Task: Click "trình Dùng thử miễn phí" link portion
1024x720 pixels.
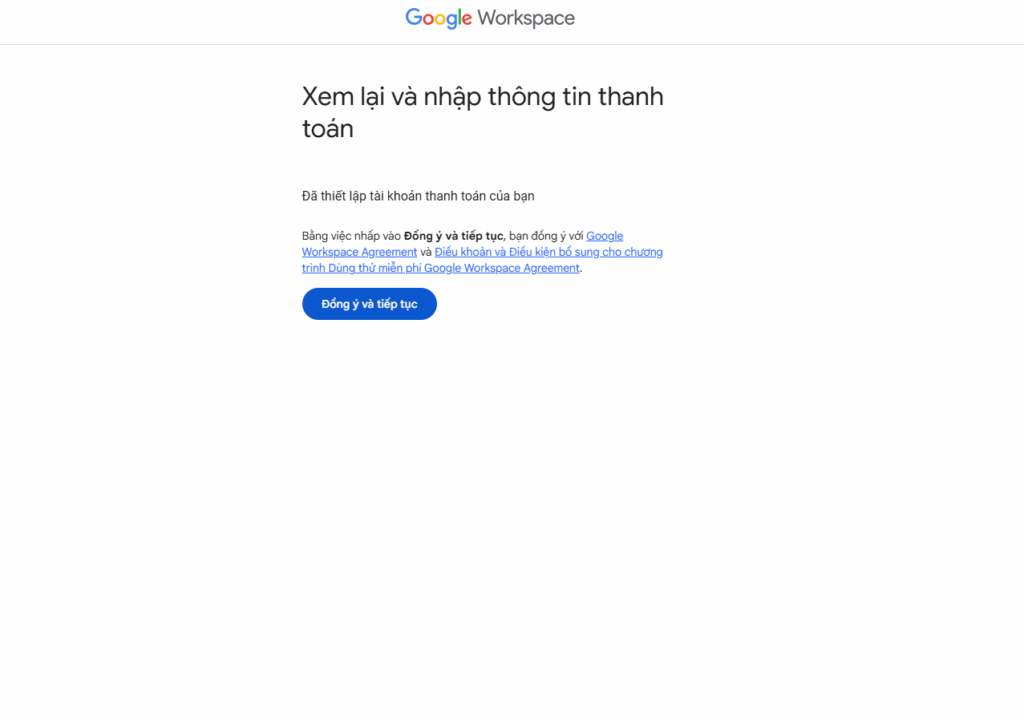Action: [x=361, y=268]
